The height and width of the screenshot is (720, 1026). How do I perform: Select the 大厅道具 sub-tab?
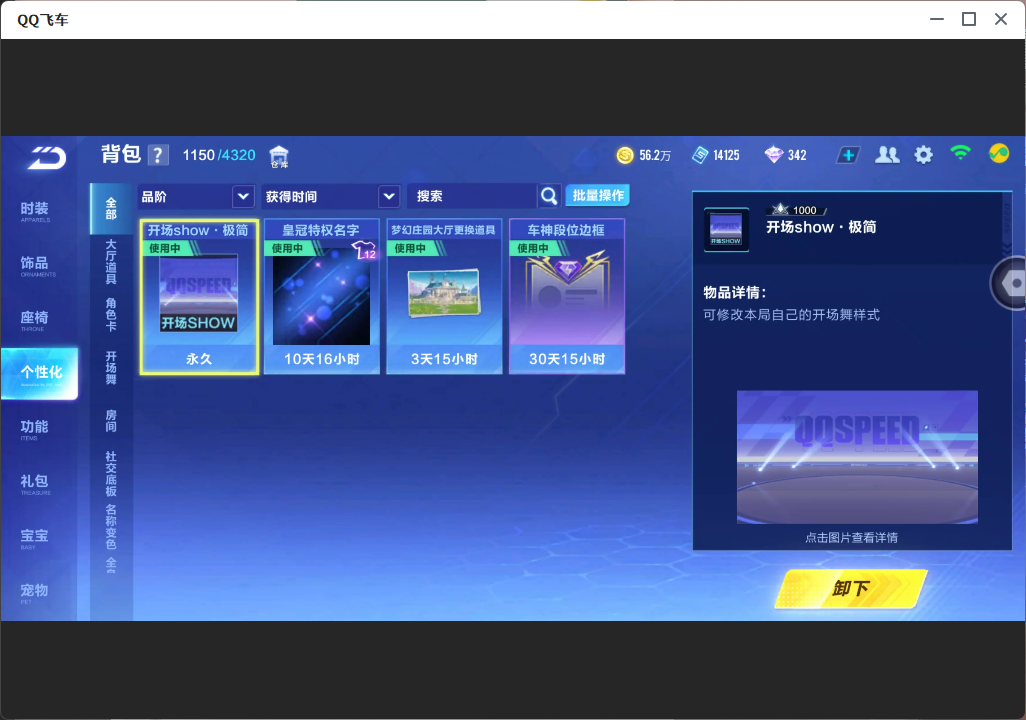pos(111,261)
